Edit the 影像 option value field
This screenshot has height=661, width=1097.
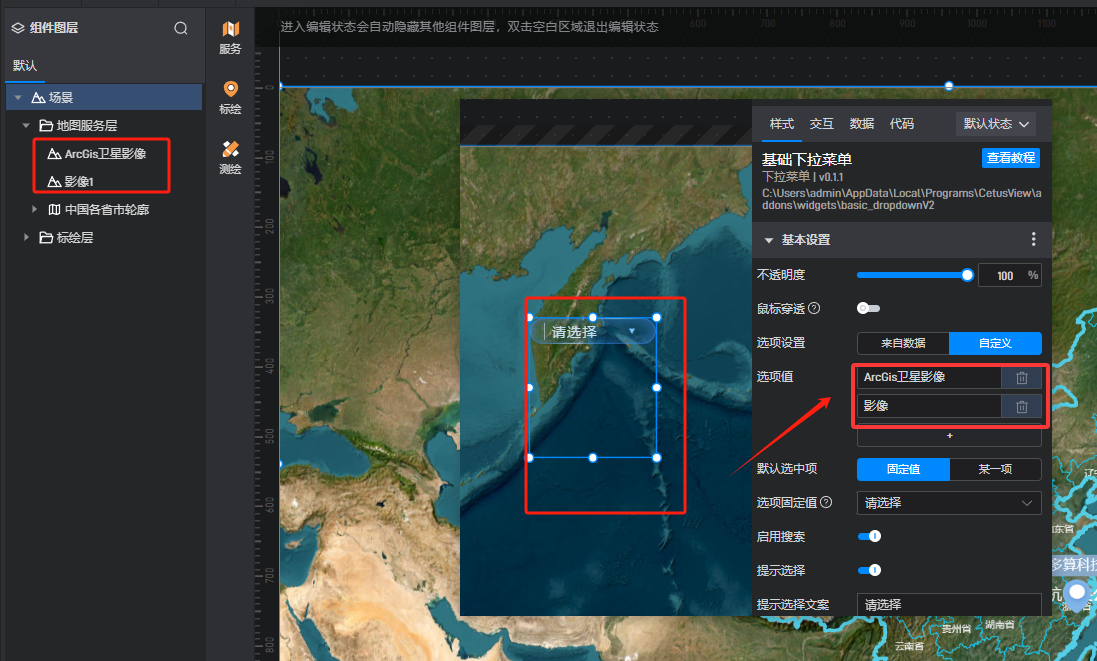pyautogui.click(x=929, y=406)
